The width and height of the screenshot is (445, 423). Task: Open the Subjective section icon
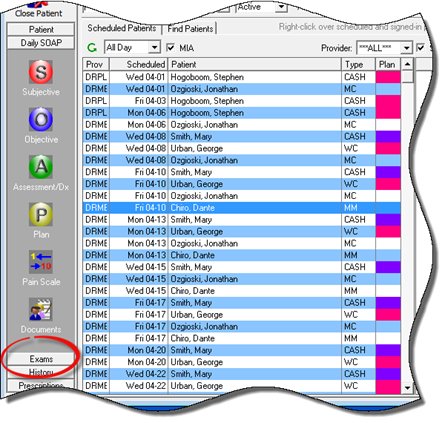click(41, 72)
